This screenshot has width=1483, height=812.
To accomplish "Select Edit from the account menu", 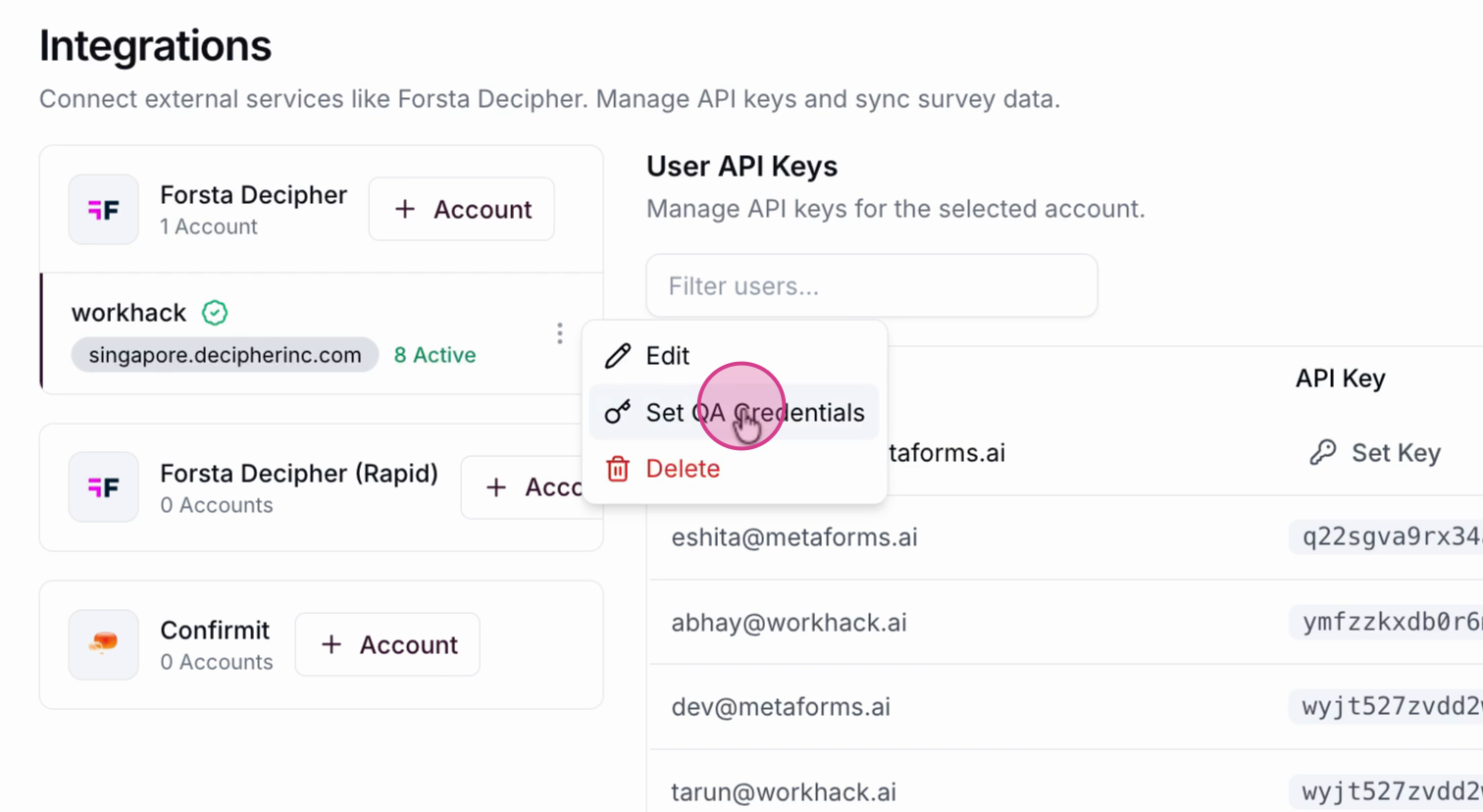I will click(667, 356).
